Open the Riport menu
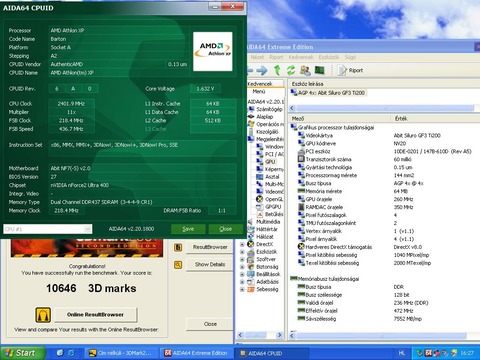Viewport: 480px width, 360px height. point(276,57)
